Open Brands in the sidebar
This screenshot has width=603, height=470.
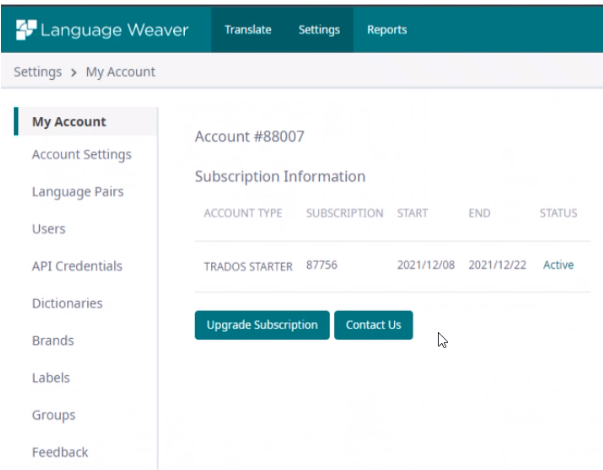(x=53, y=341)
